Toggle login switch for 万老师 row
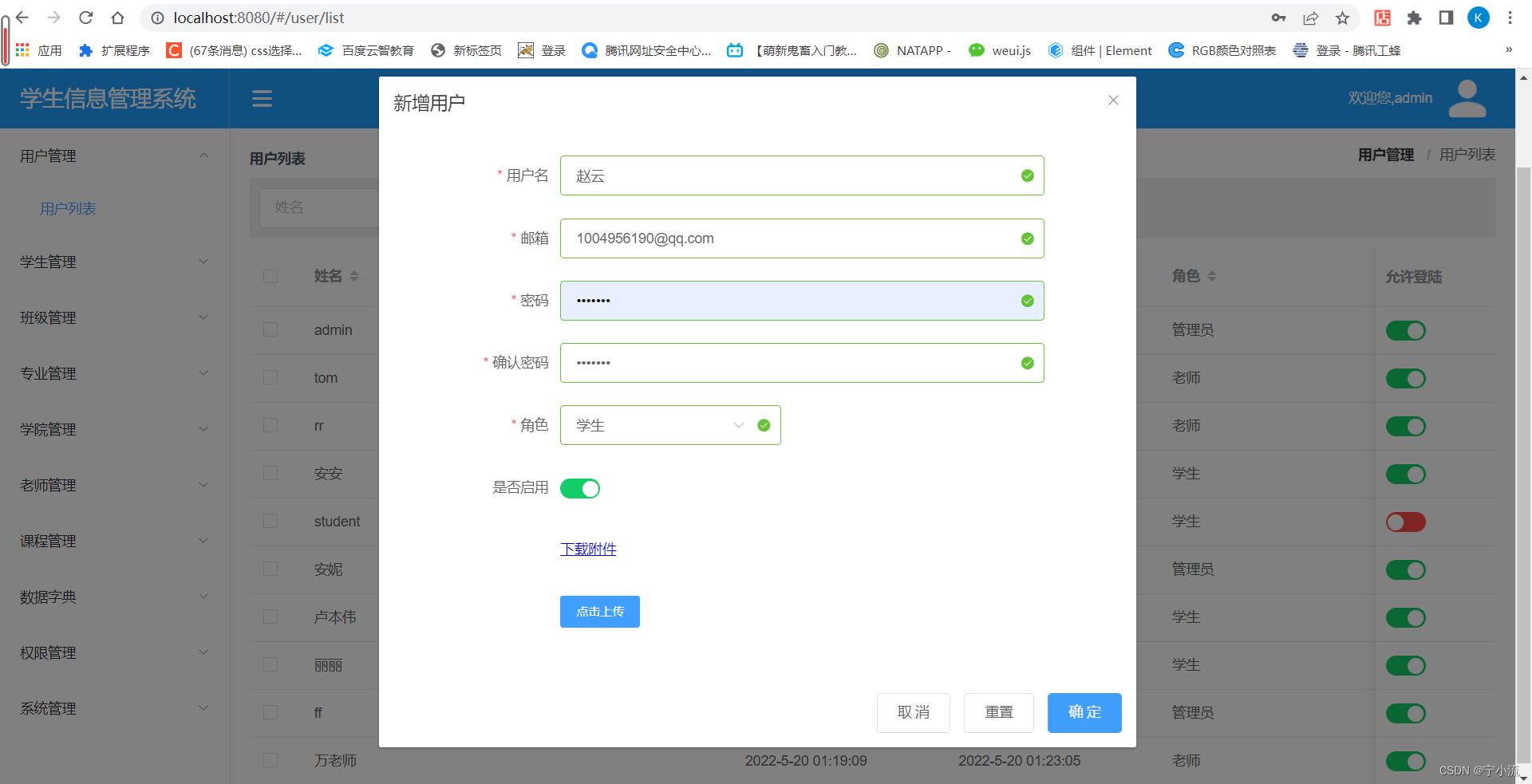The width and height of the screenshot is (1532, 784). pyautogui.click(x=1406, y=761)
